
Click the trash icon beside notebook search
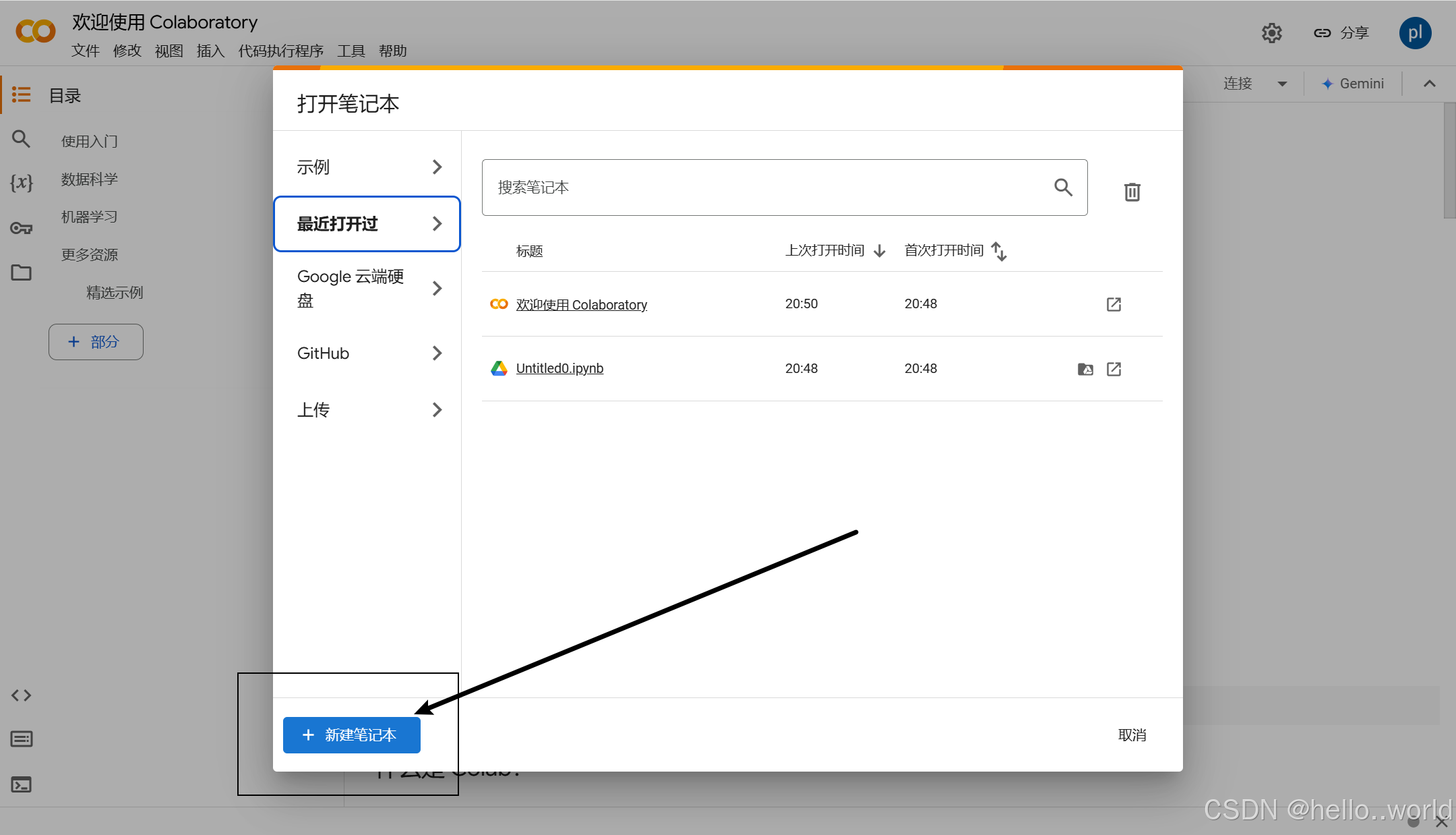coord(1132,192)
